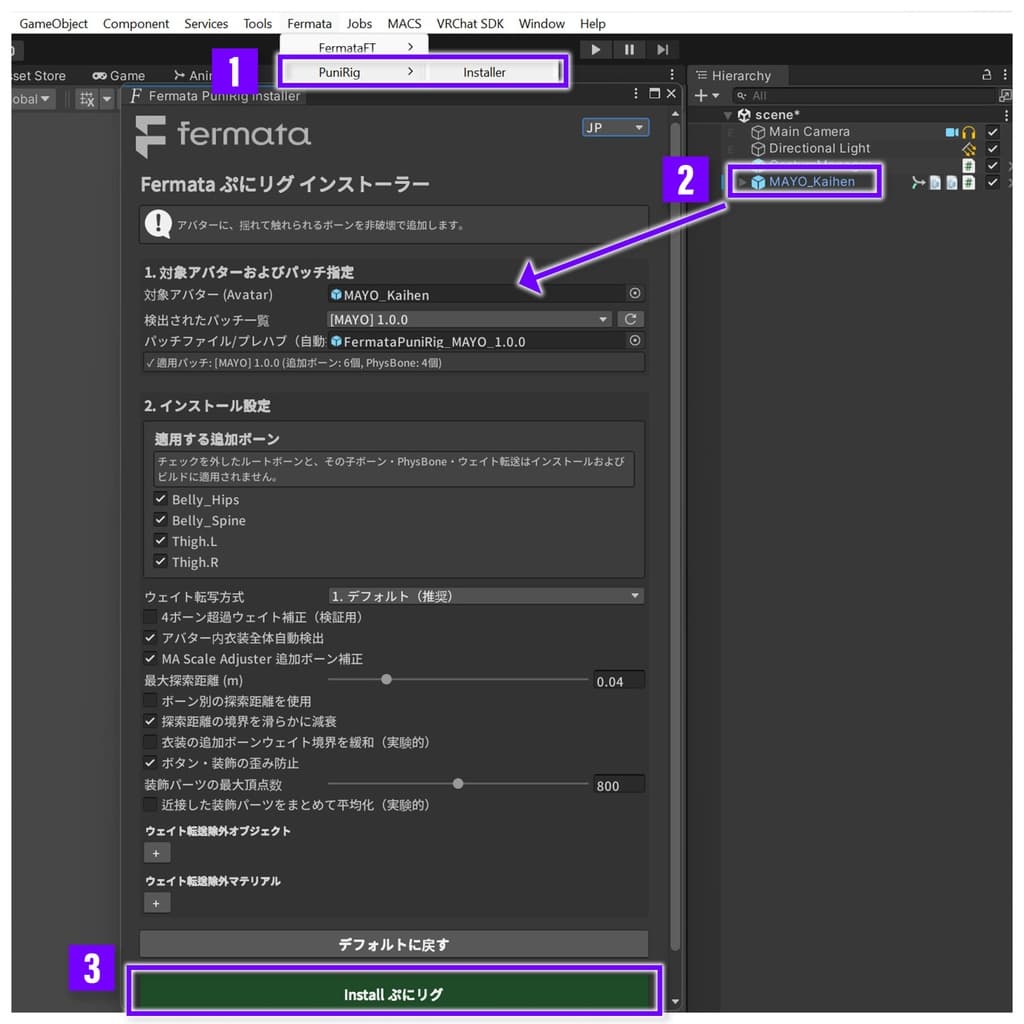
Task: Click the animator icon on MAYO_Kaihen row
Action: pos(918,183)
